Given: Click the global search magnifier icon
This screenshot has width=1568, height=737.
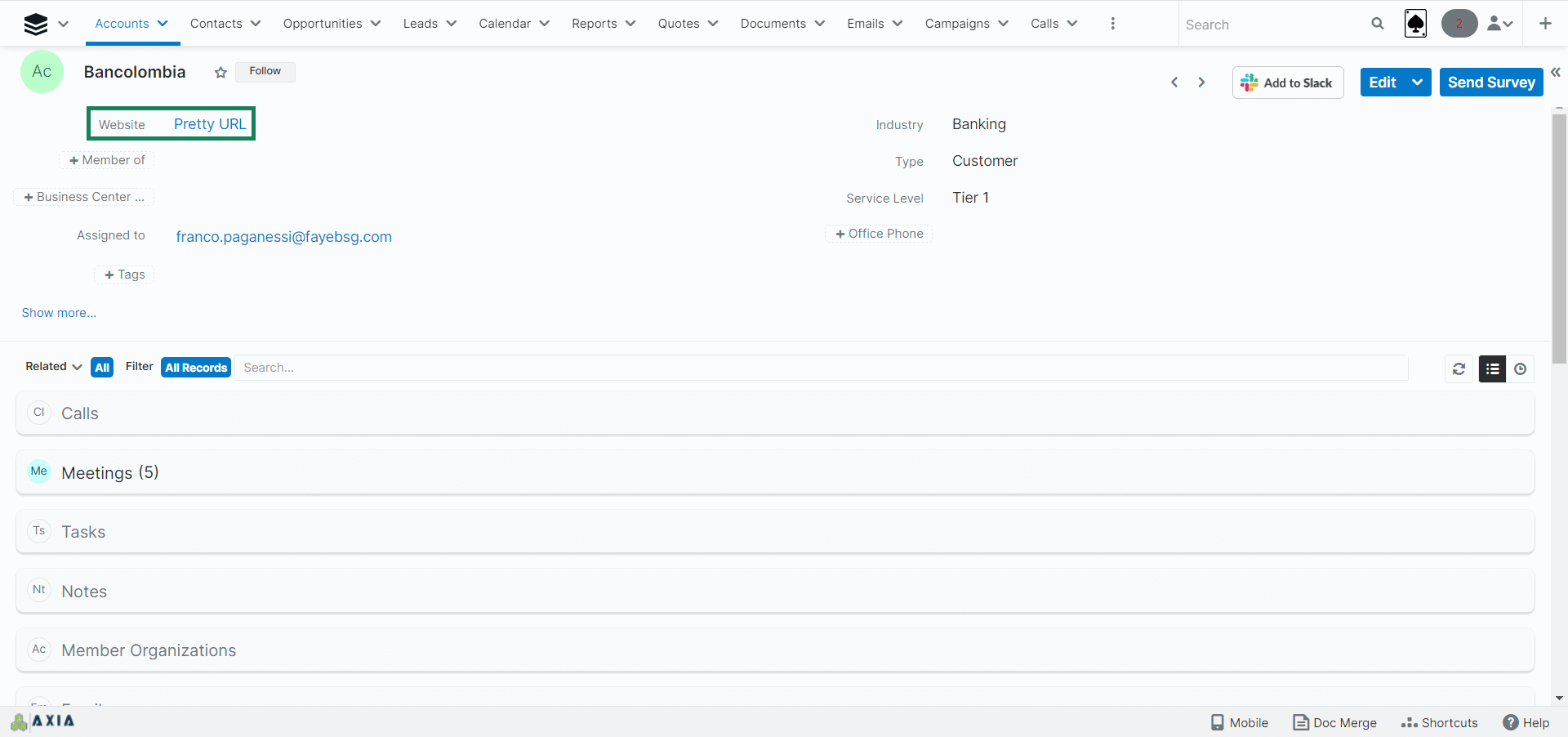Looking at the screenshot, I should click(1378, 24).
